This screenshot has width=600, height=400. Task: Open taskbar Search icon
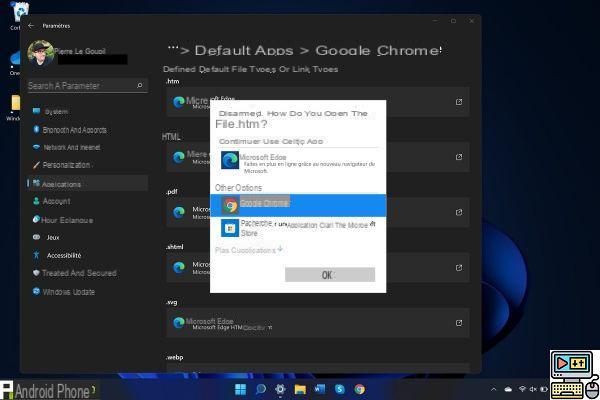pyautogui.click(x=261, y=390)
